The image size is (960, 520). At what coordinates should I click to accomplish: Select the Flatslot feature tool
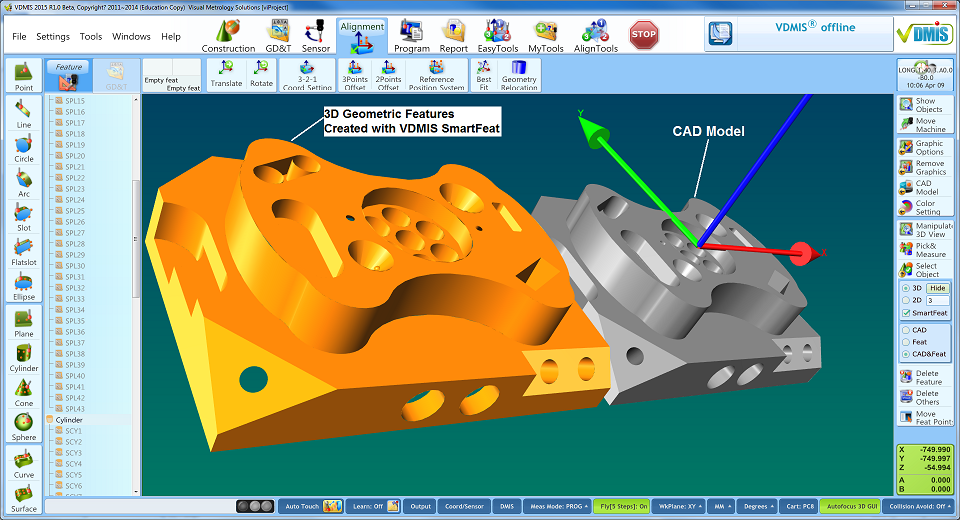click(x=24, y=252)
